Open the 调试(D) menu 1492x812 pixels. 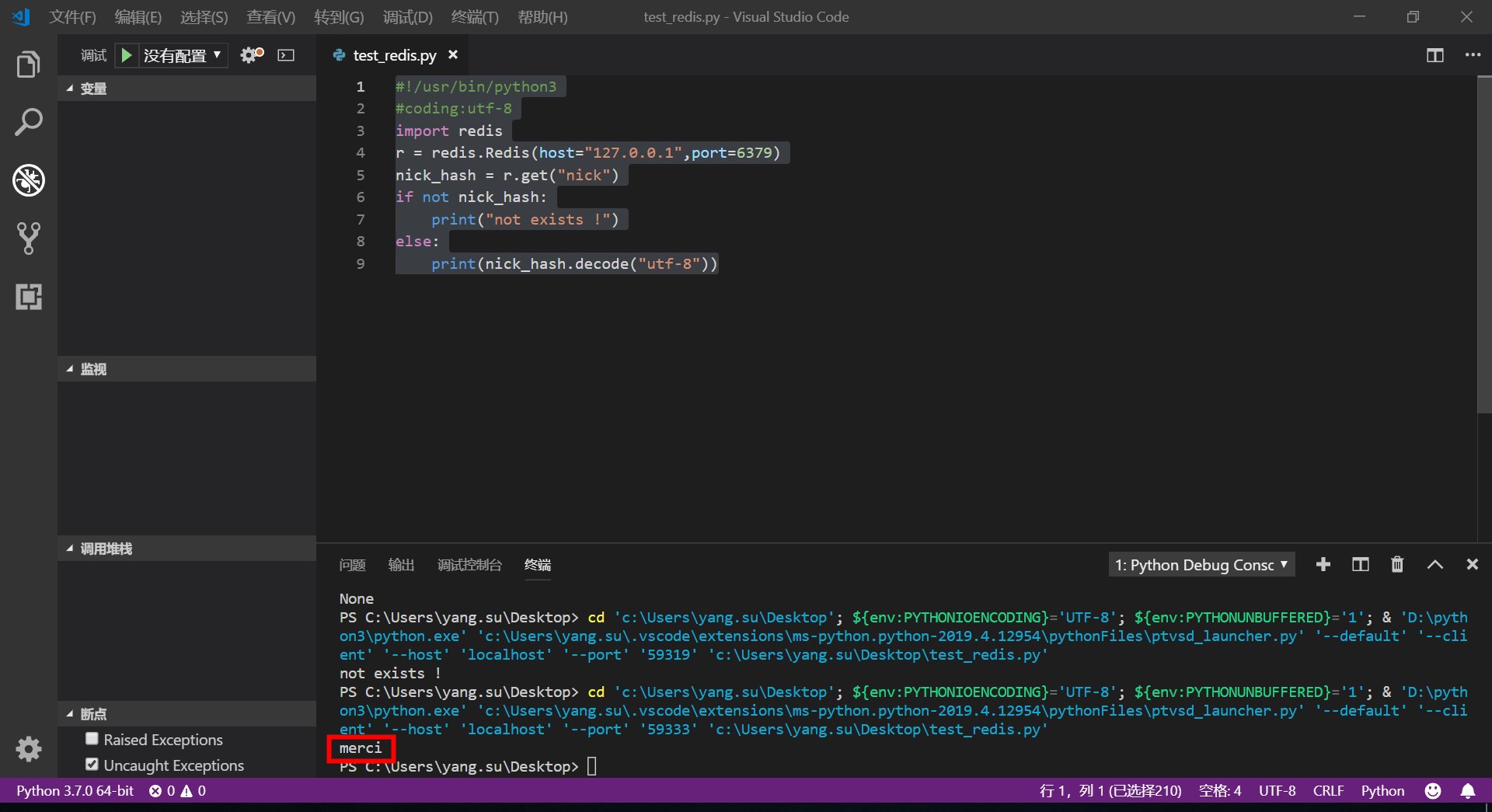click(x=407, y=16)
